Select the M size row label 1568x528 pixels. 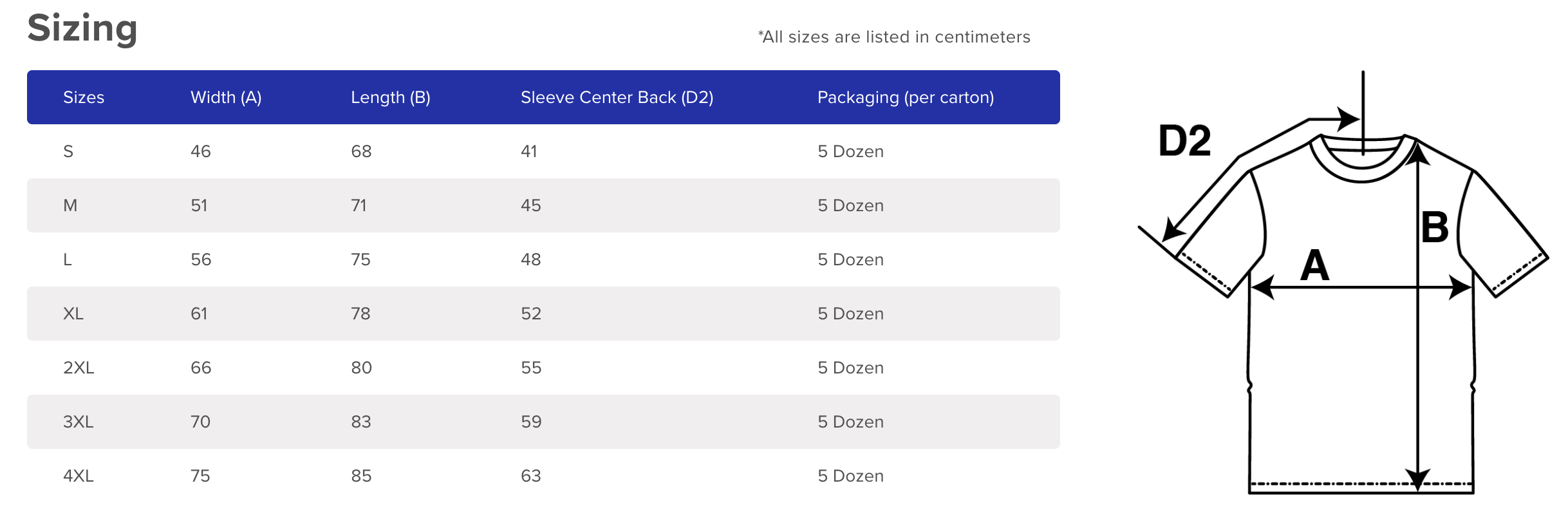70,205
